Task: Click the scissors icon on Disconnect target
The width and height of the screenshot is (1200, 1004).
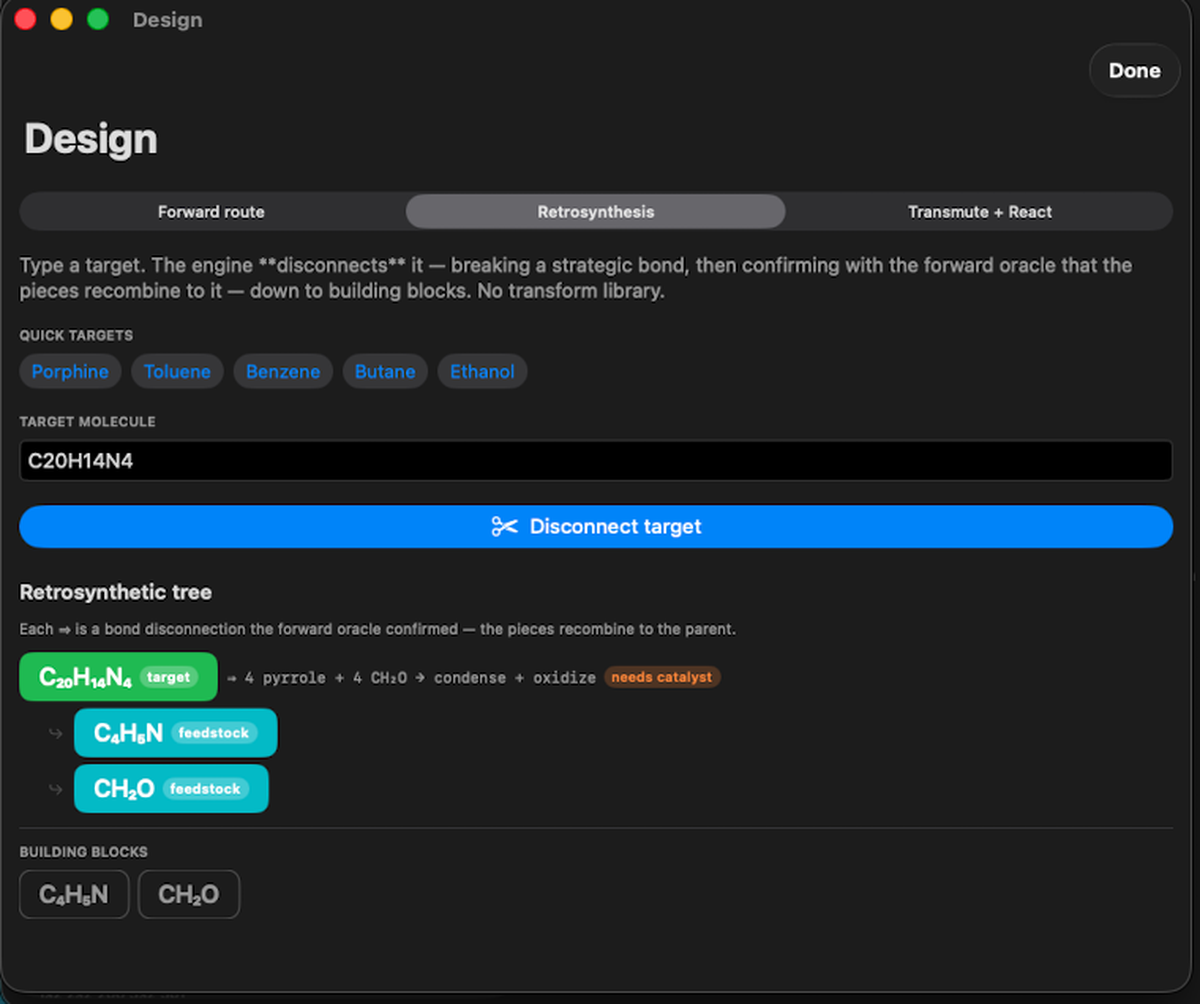Action: coord(504,527)
